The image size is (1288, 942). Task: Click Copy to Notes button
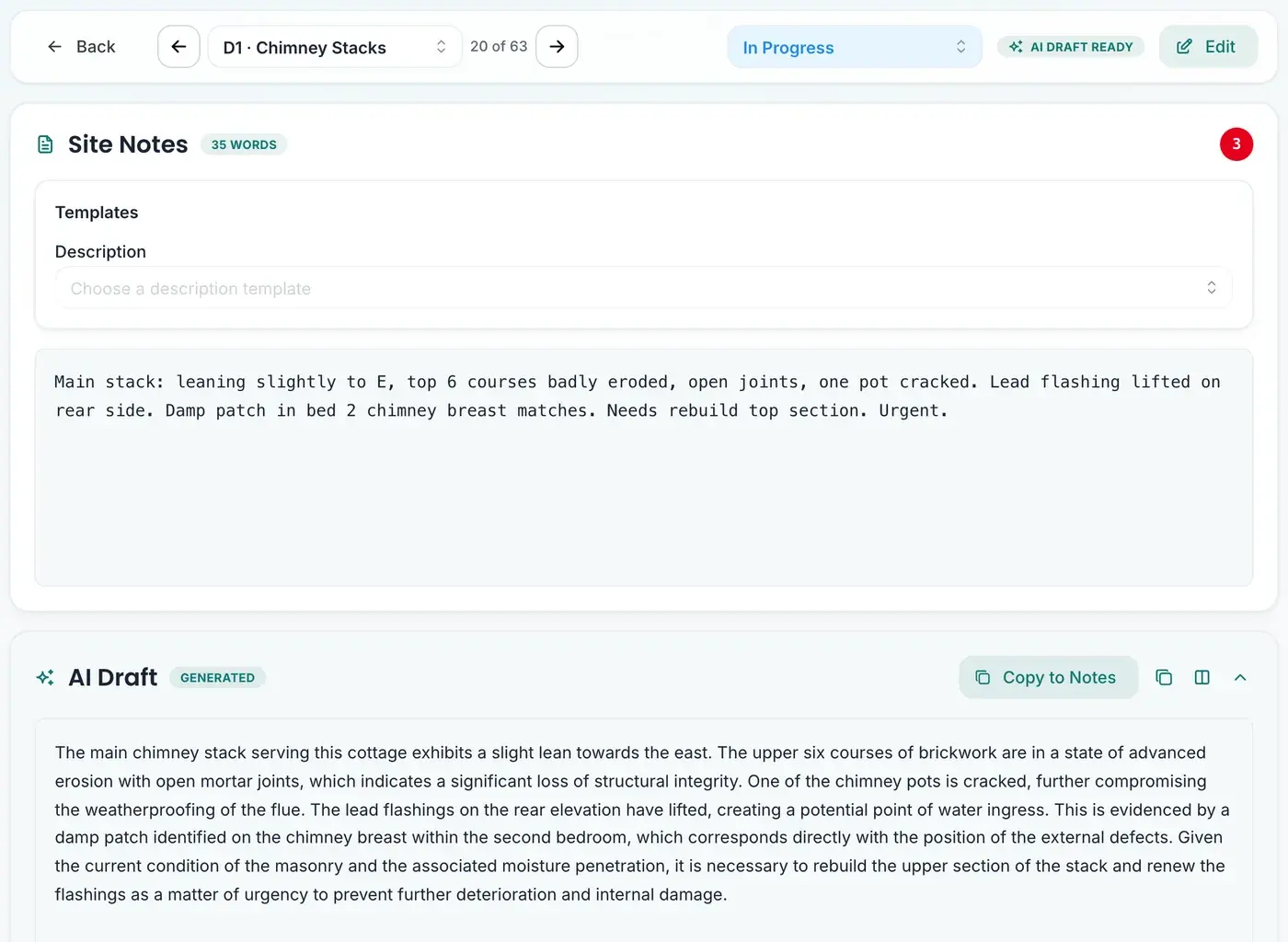pos(1048,677)
